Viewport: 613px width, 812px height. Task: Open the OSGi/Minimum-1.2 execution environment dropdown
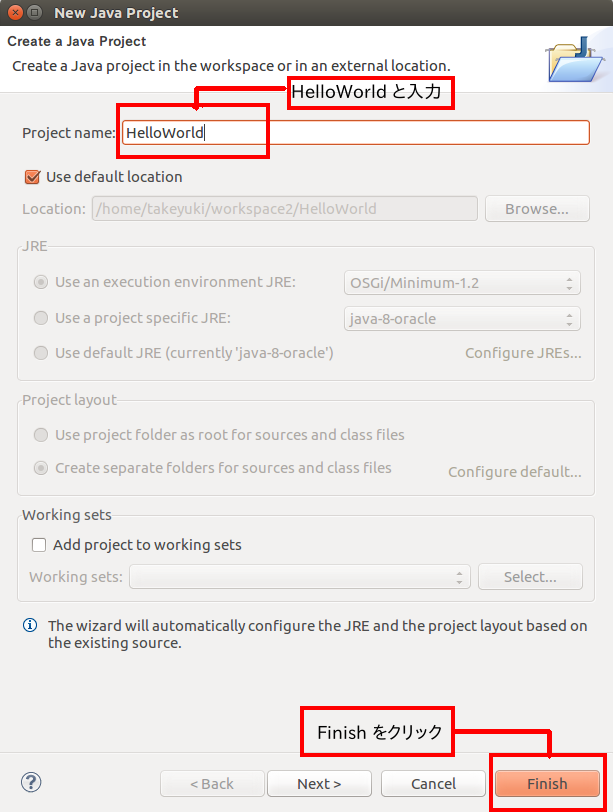pos(462,283)
